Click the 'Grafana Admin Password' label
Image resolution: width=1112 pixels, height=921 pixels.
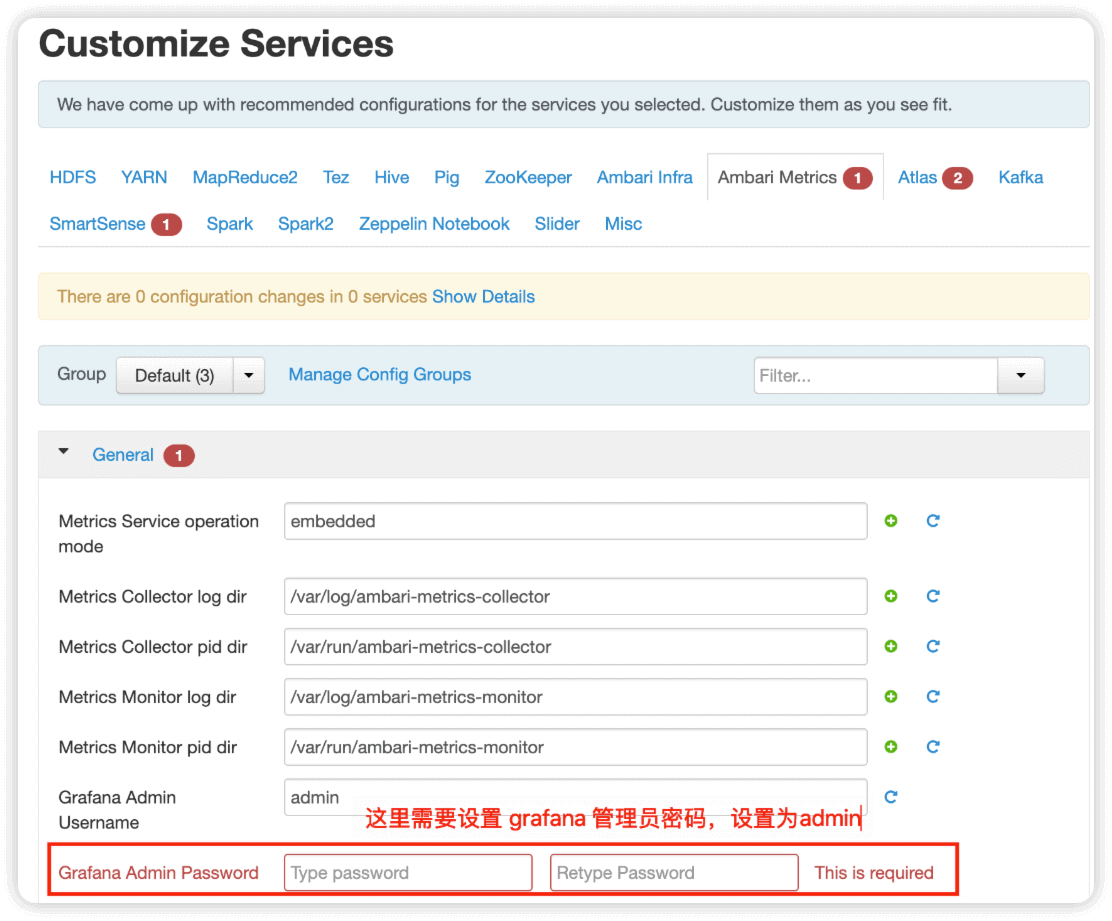(x=158, y=873)
